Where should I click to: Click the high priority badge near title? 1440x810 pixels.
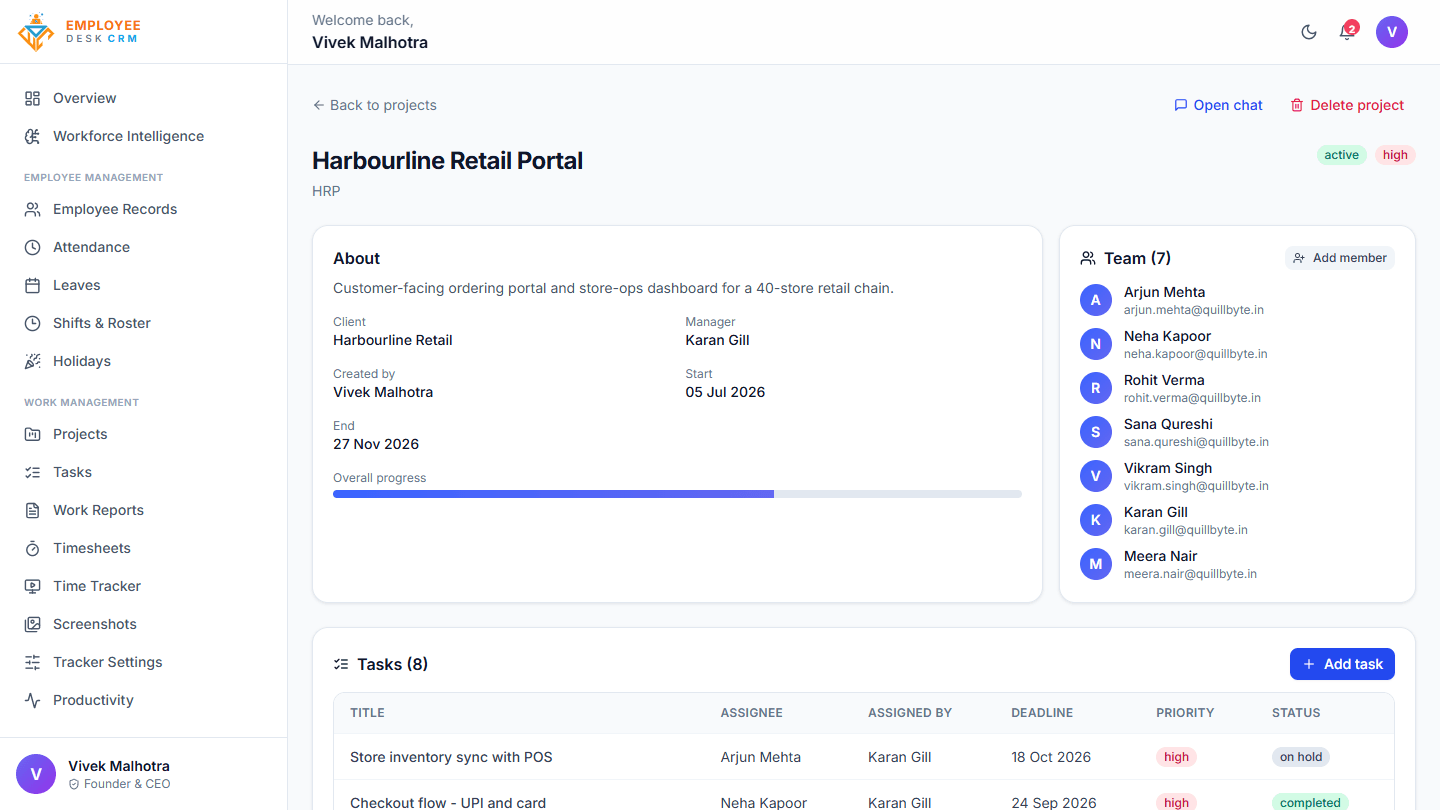[1395, 155]
